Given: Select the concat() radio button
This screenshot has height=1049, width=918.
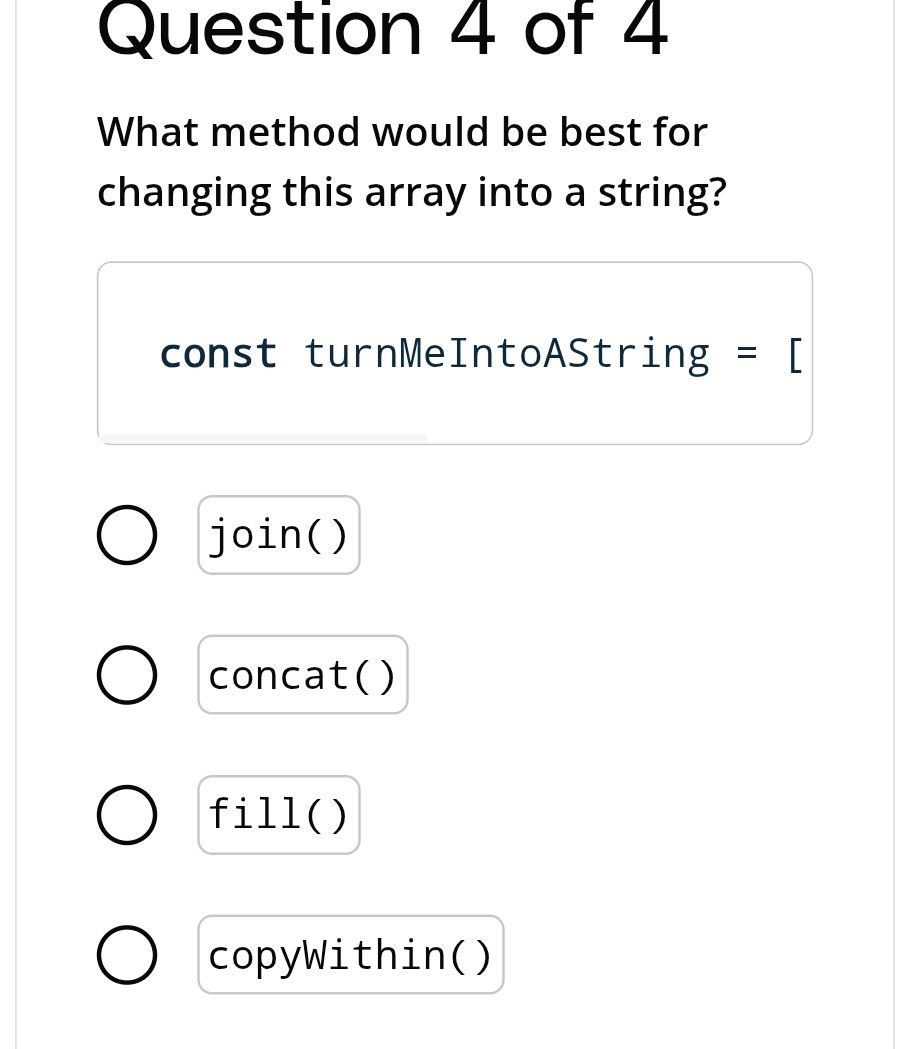Looking at the screenshot, I should [127, 674].
